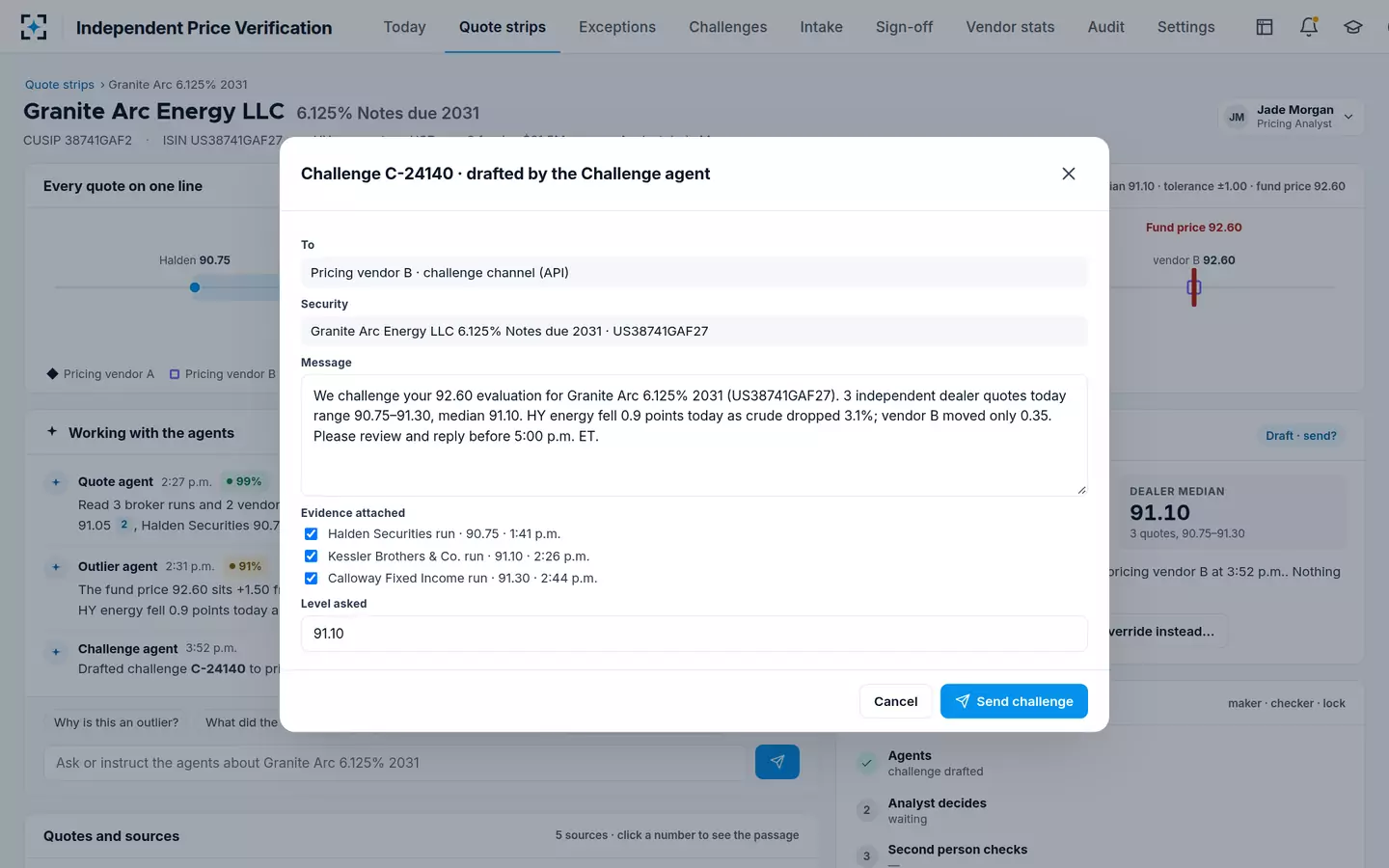Open the Today tab

[x=404, y=27]
